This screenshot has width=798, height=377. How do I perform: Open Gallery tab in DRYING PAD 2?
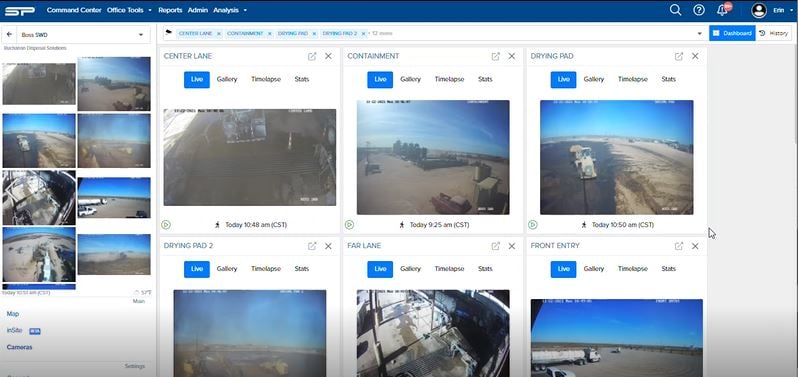coord(227,269)
